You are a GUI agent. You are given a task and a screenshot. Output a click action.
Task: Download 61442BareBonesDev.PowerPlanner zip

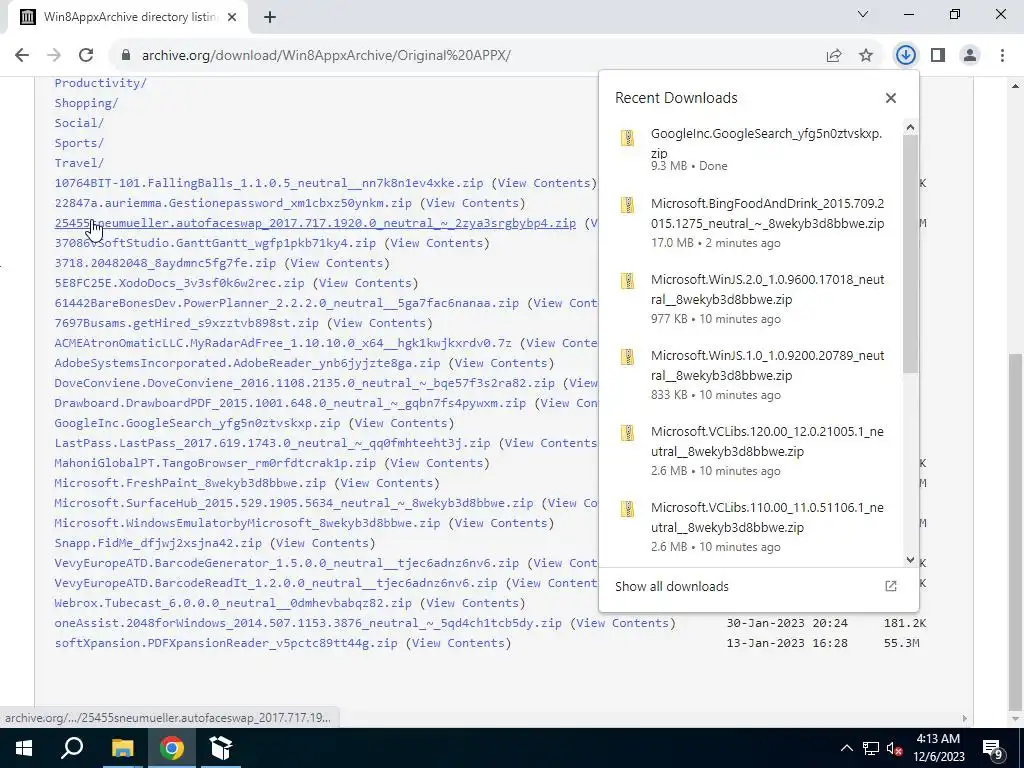point(287,303)
